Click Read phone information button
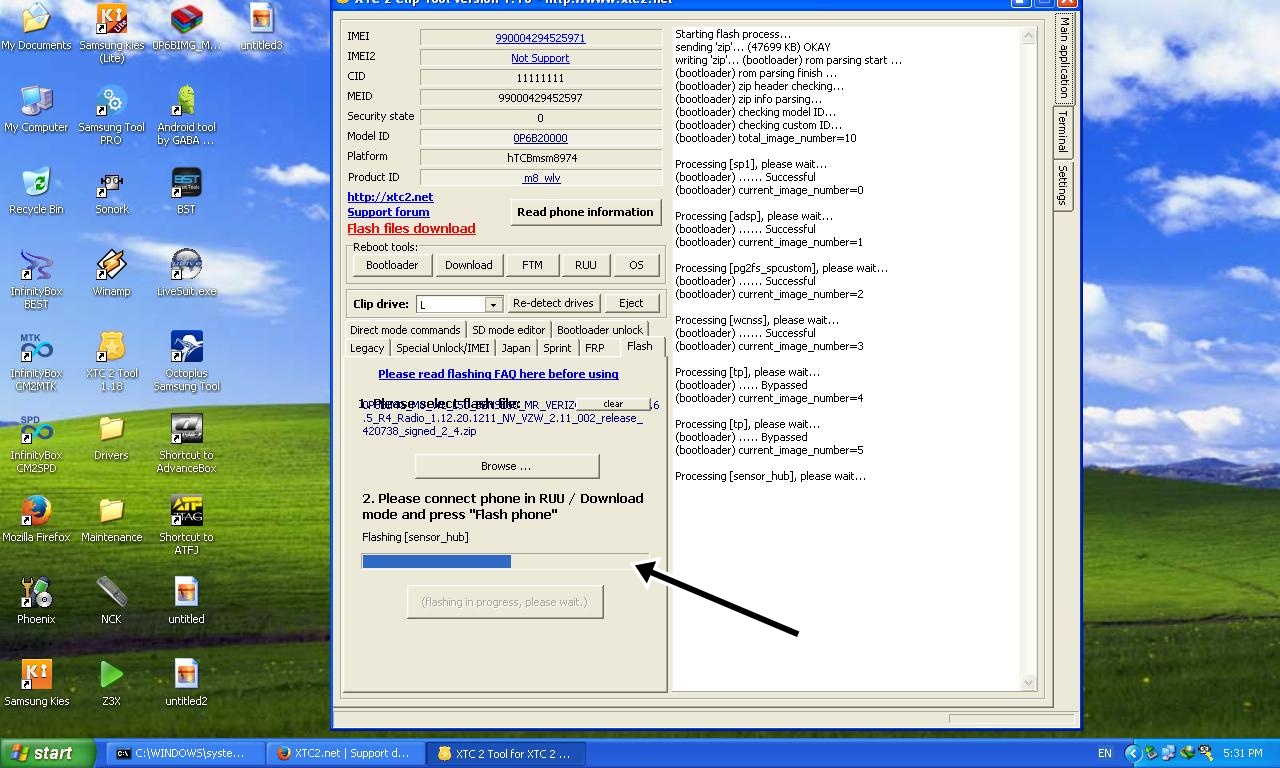The width and height of the screenshot is (1280, 768). click(585, 212)
